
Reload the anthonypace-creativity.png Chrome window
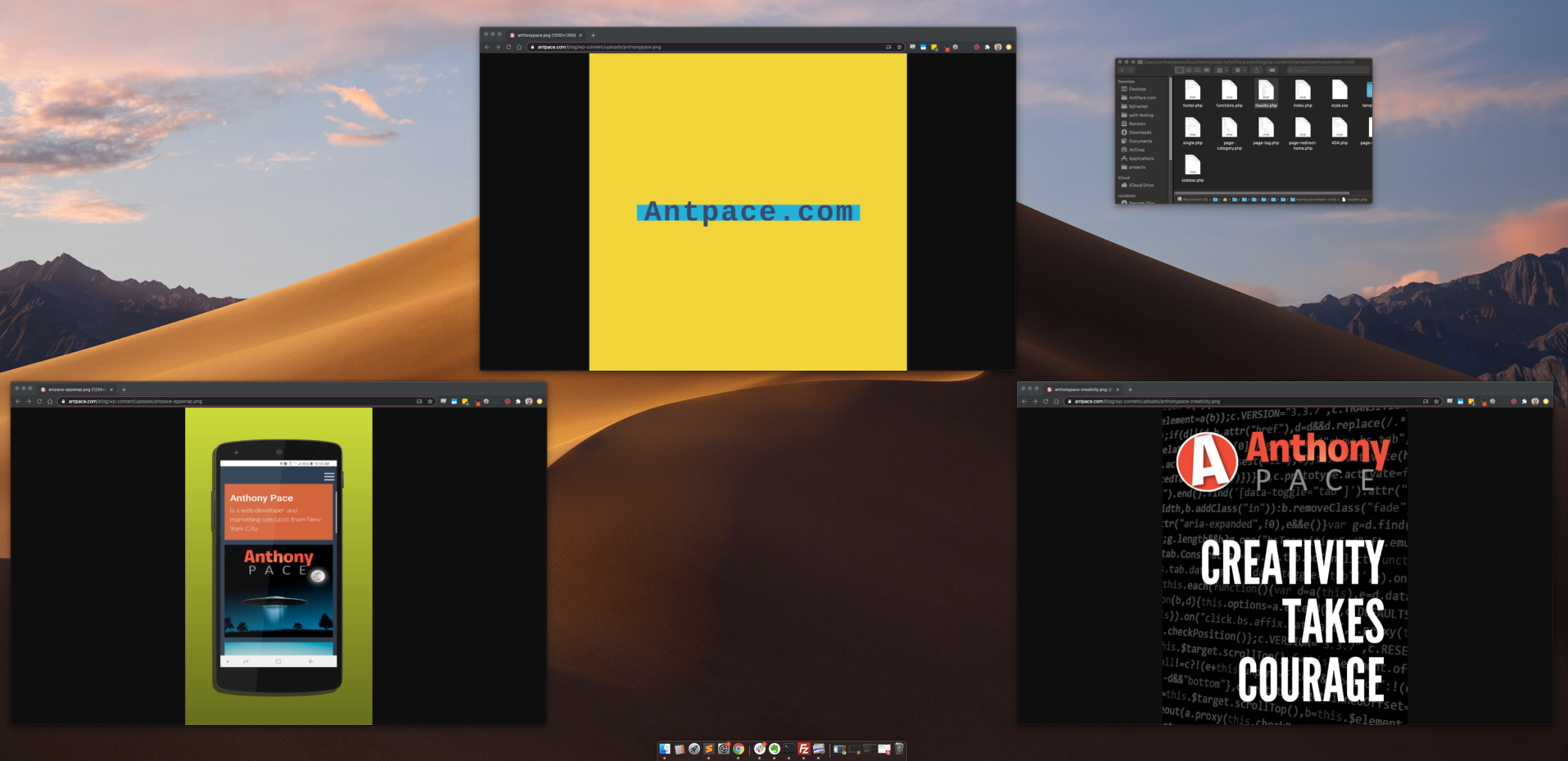click(x=1046, y=401)
